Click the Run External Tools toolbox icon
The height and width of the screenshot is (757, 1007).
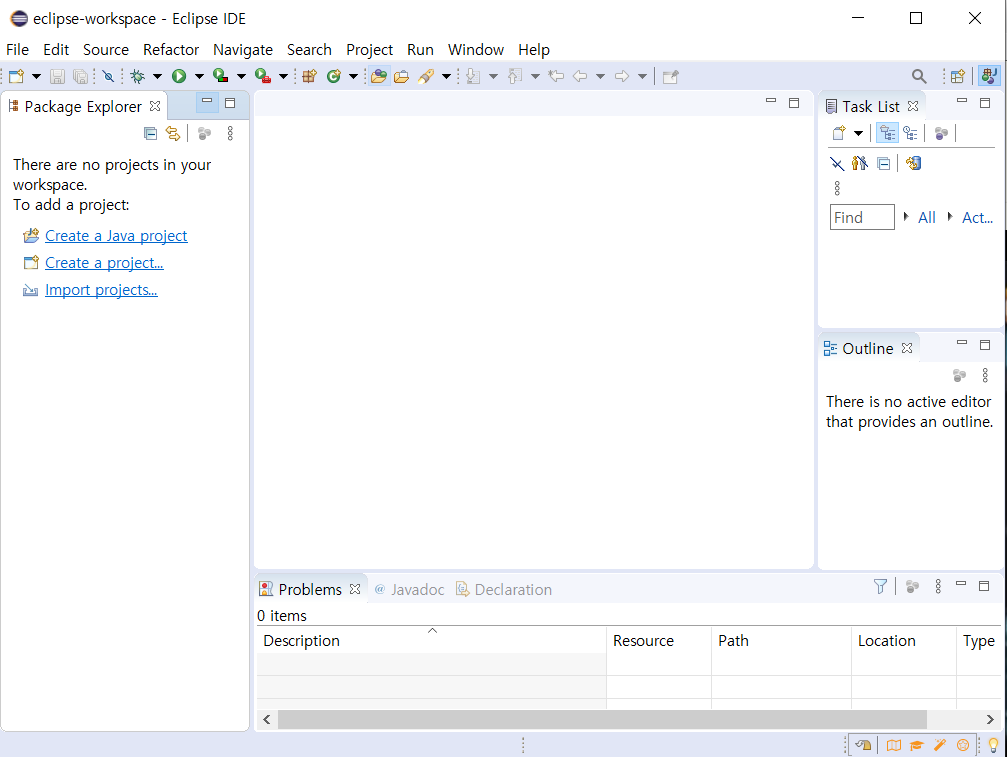click(263, 76)
